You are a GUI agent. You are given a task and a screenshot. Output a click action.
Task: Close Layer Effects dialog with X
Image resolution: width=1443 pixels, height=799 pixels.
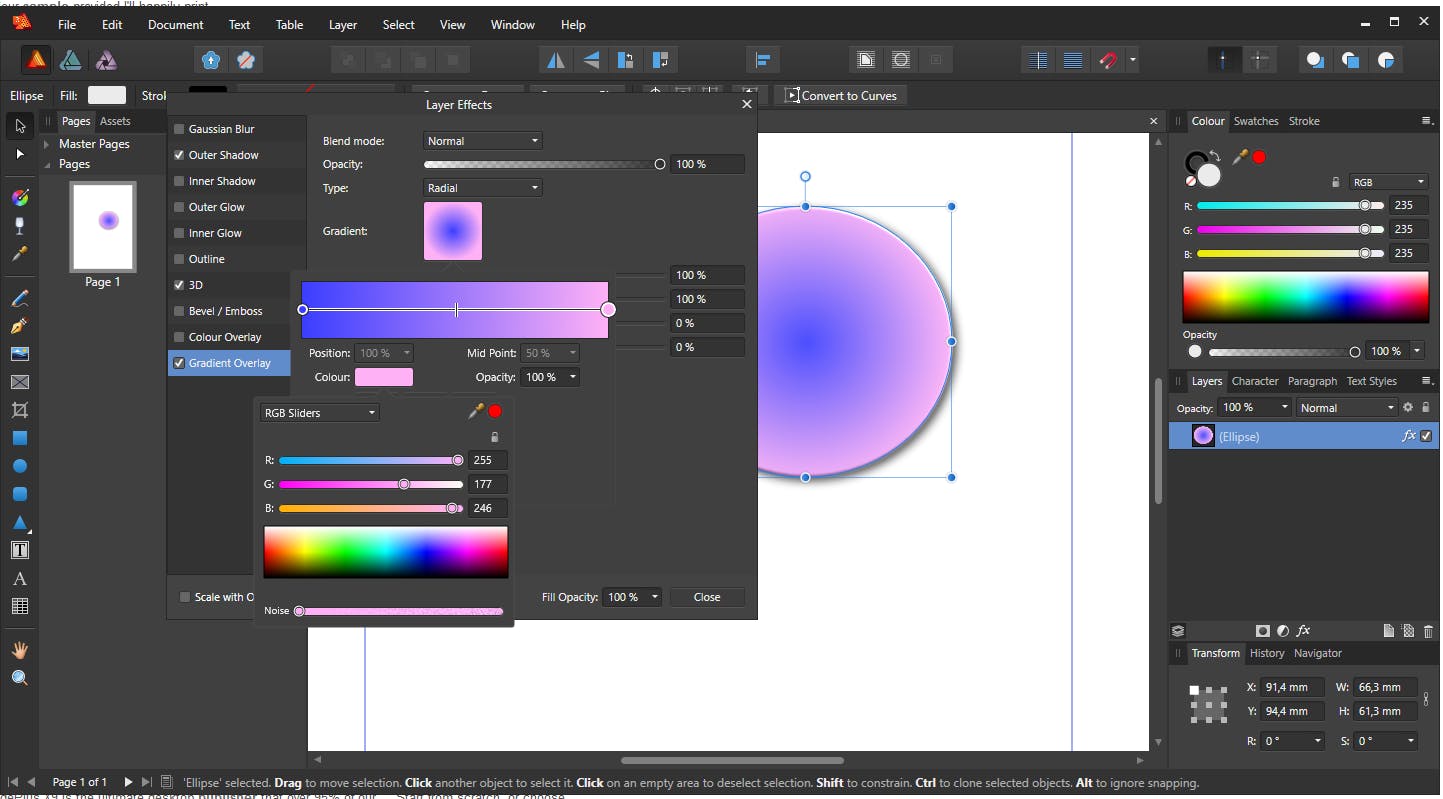[x=746, y=104]
